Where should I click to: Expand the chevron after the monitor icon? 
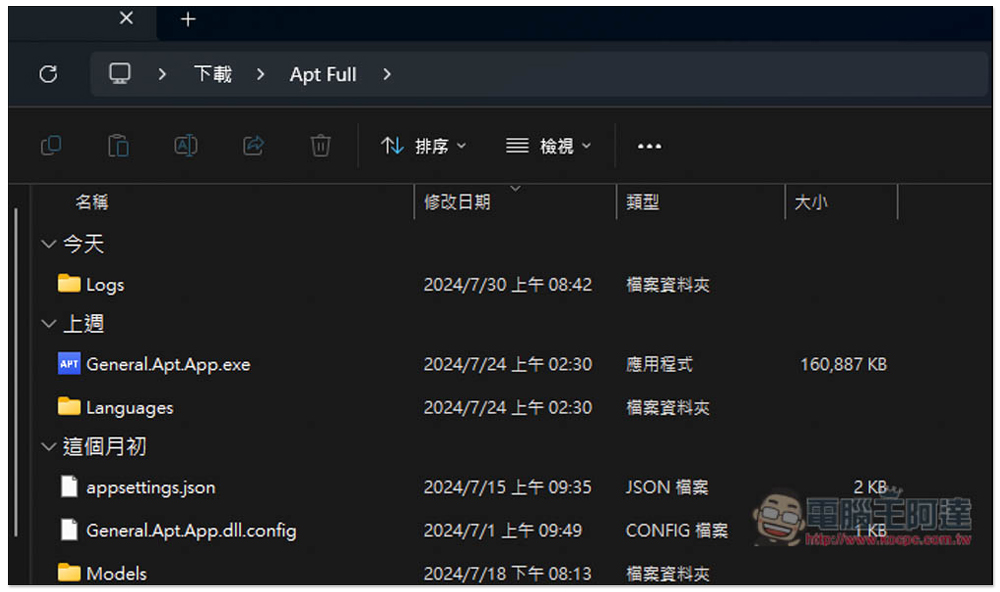pyautogui.click(x=162, y=75)
